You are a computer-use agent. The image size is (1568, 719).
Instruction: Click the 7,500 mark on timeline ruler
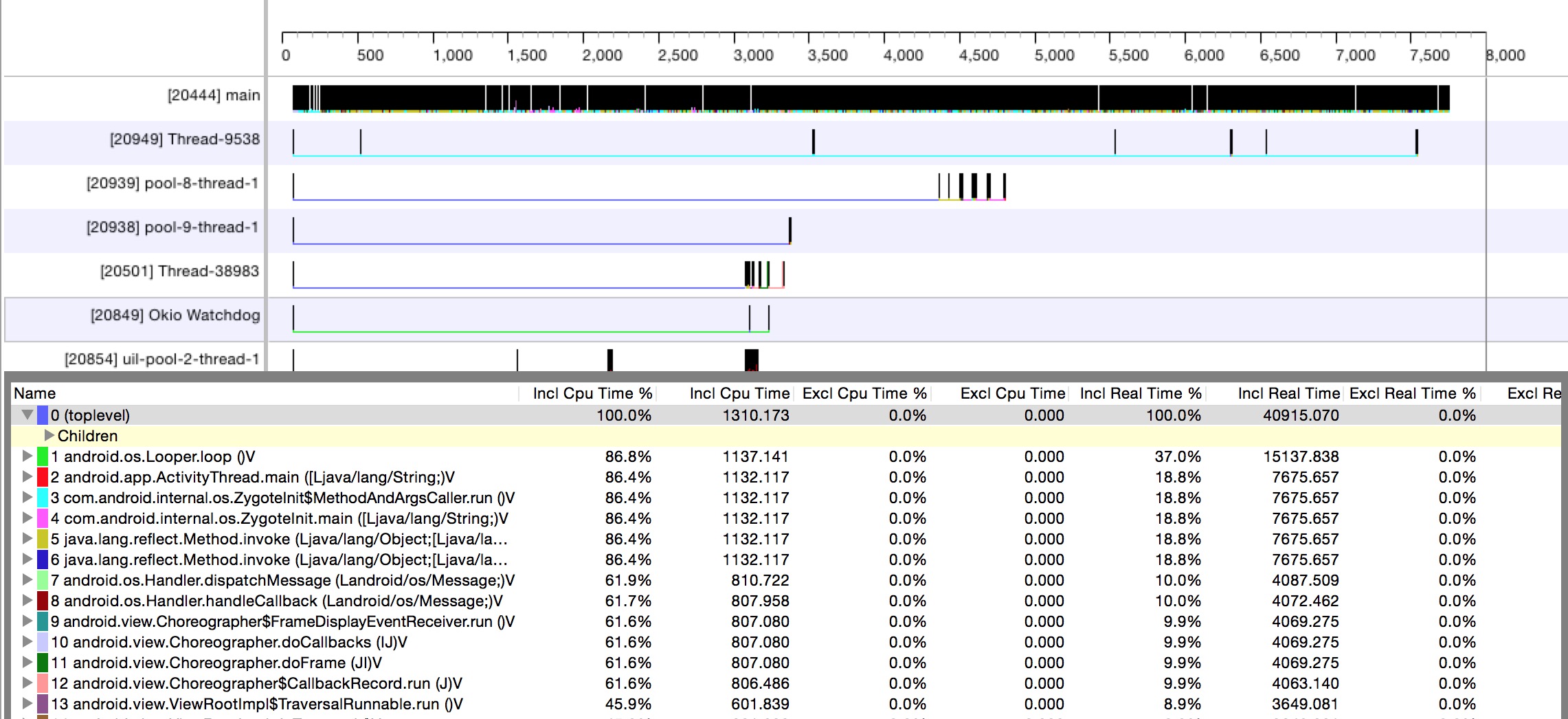tap(1430, 55)
